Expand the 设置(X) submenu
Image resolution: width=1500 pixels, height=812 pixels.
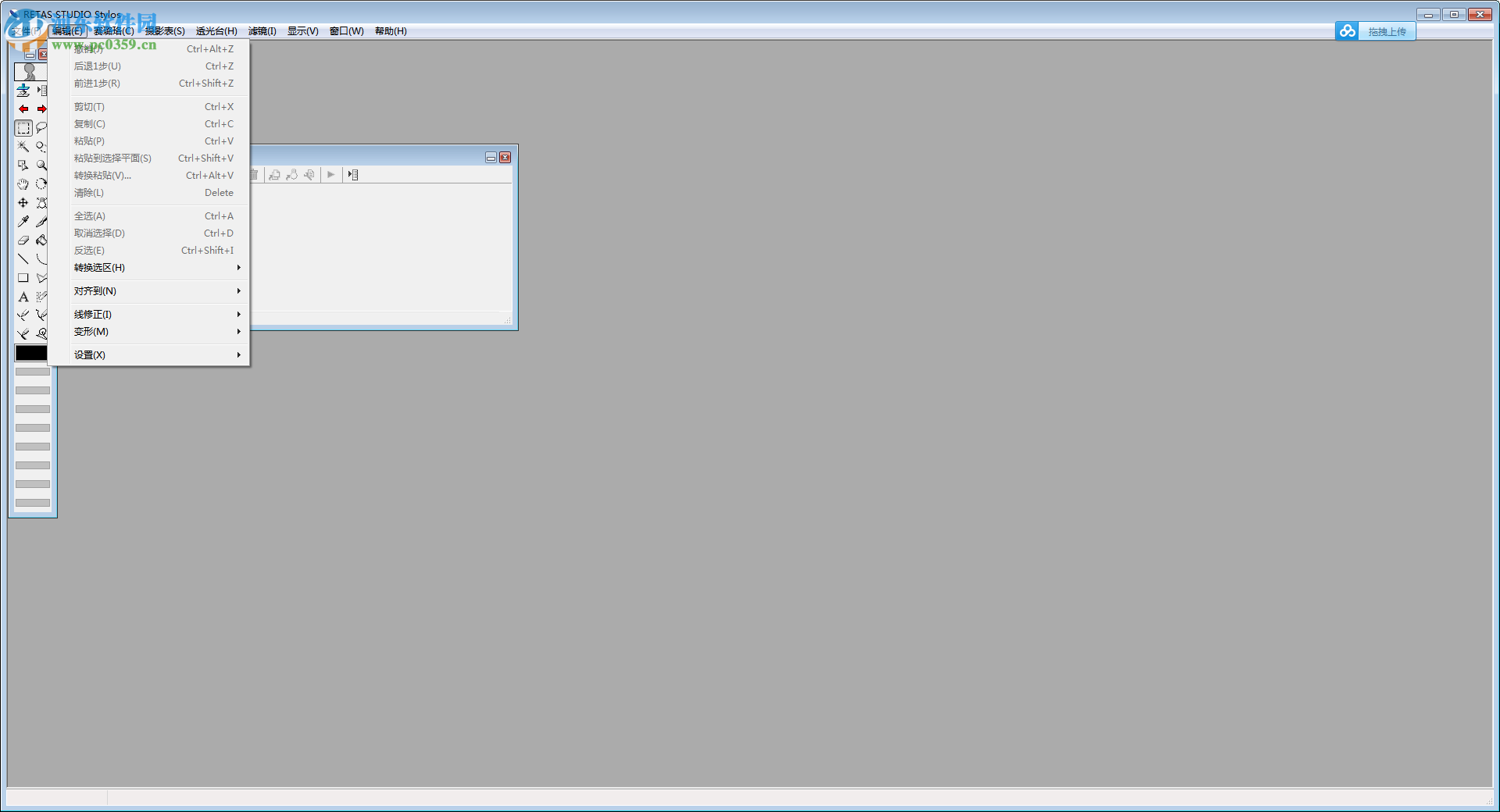(x=149, y=355)
